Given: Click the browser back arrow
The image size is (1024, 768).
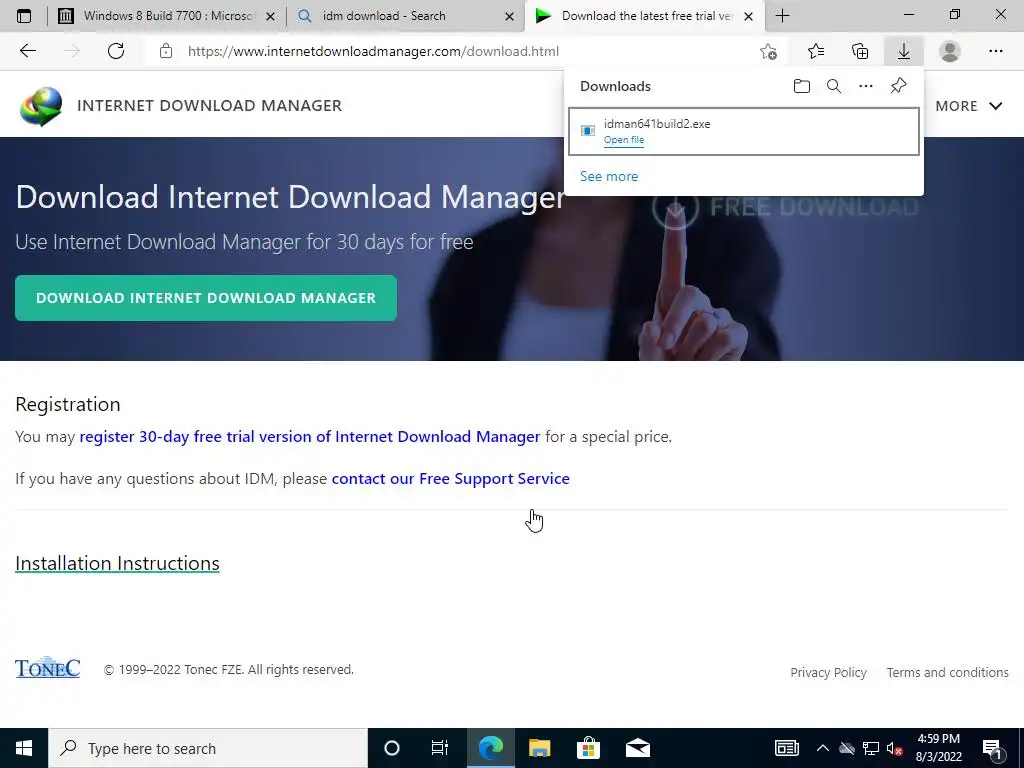Looking at the screenshot, I should 27,51.
